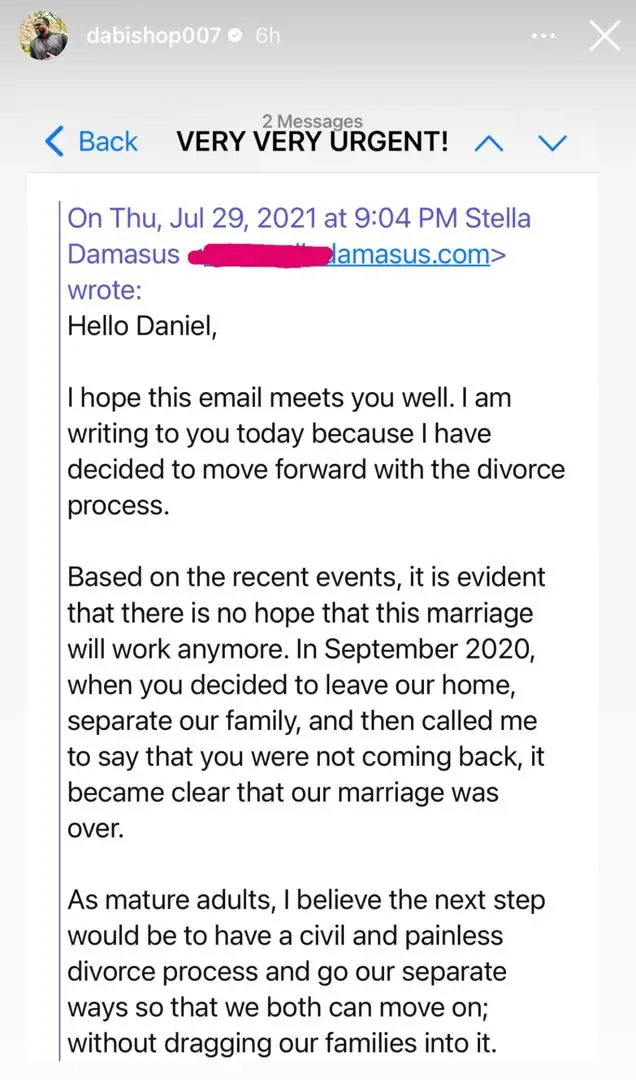
Task: Click the verified badge beside dabishop007
Action: [236, 37]
